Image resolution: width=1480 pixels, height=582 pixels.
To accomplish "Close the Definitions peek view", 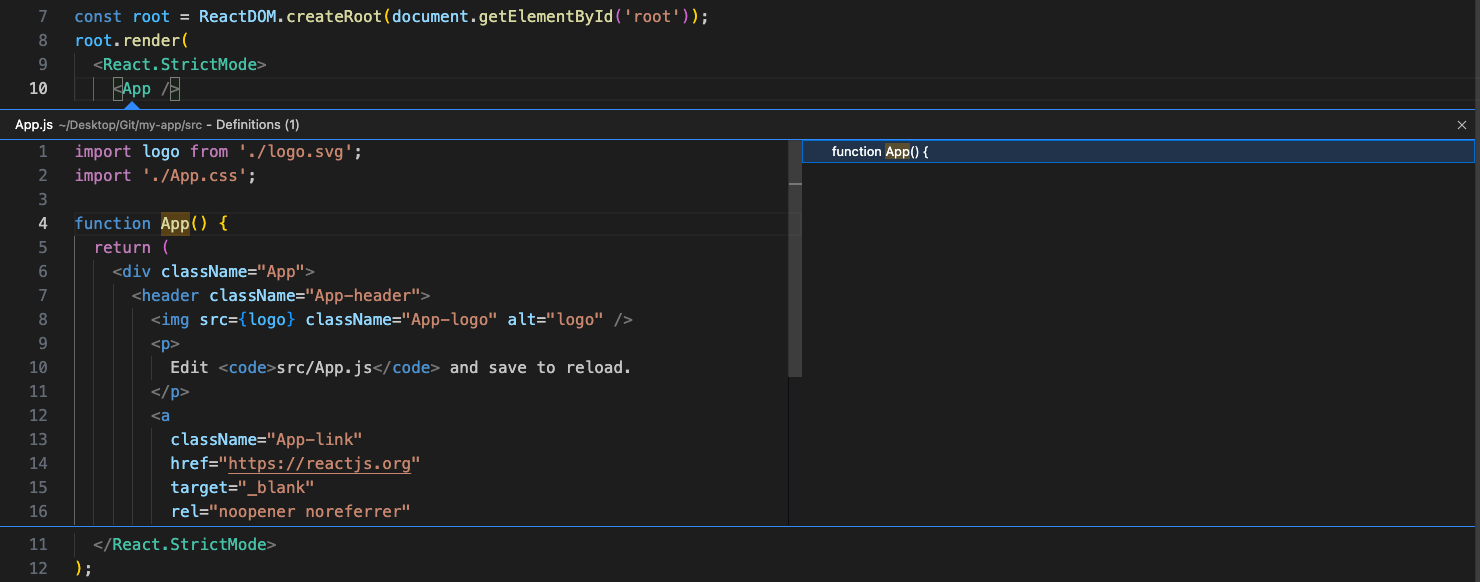I will [x=1461, y=124].
